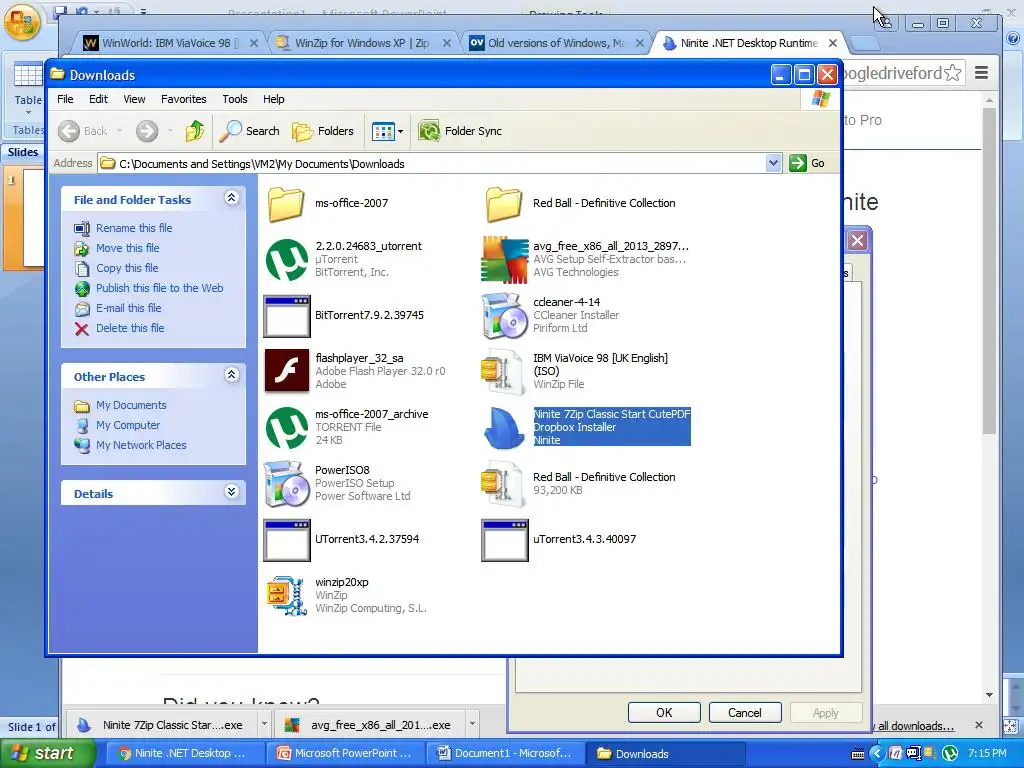Open avg_free download item dropdown arrow
1024x768 pixels.
coord(472,724)
